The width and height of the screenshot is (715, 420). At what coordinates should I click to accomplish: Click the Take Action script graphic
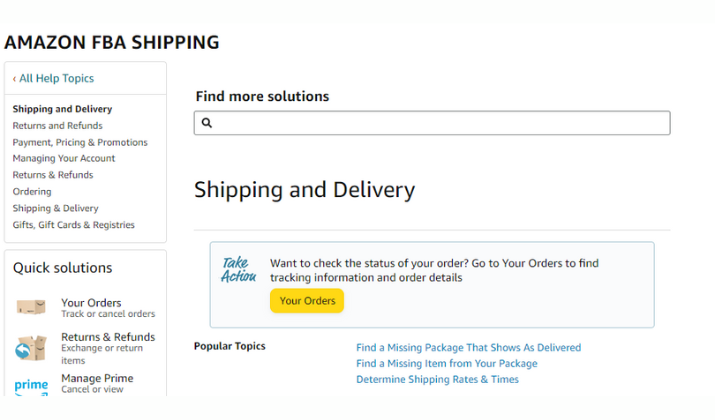[238, 270]
